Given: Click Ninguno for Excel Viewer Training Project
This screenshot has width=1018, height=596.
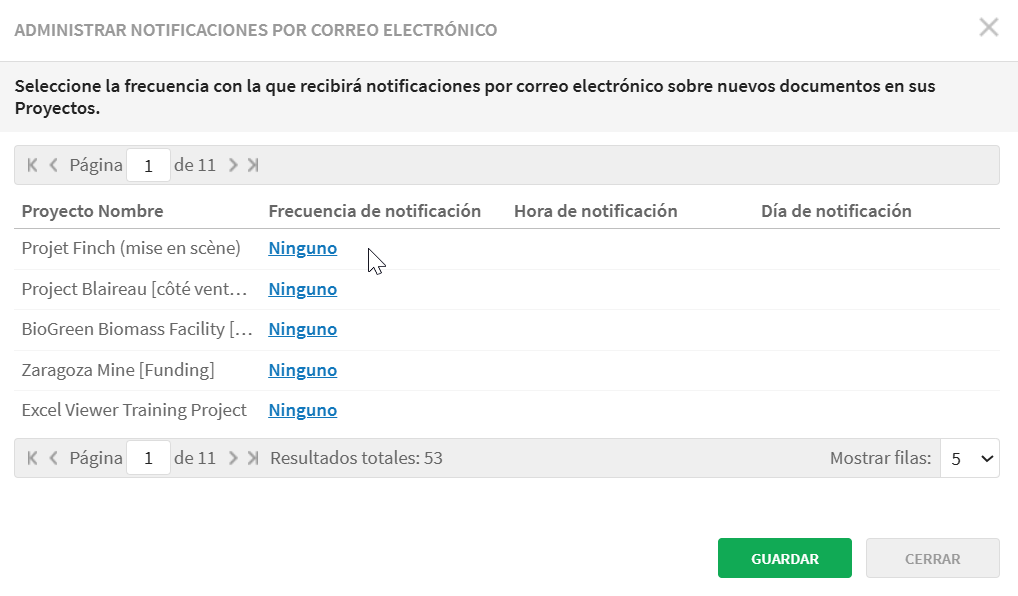Looking at the screenshot, I should 303,410.
